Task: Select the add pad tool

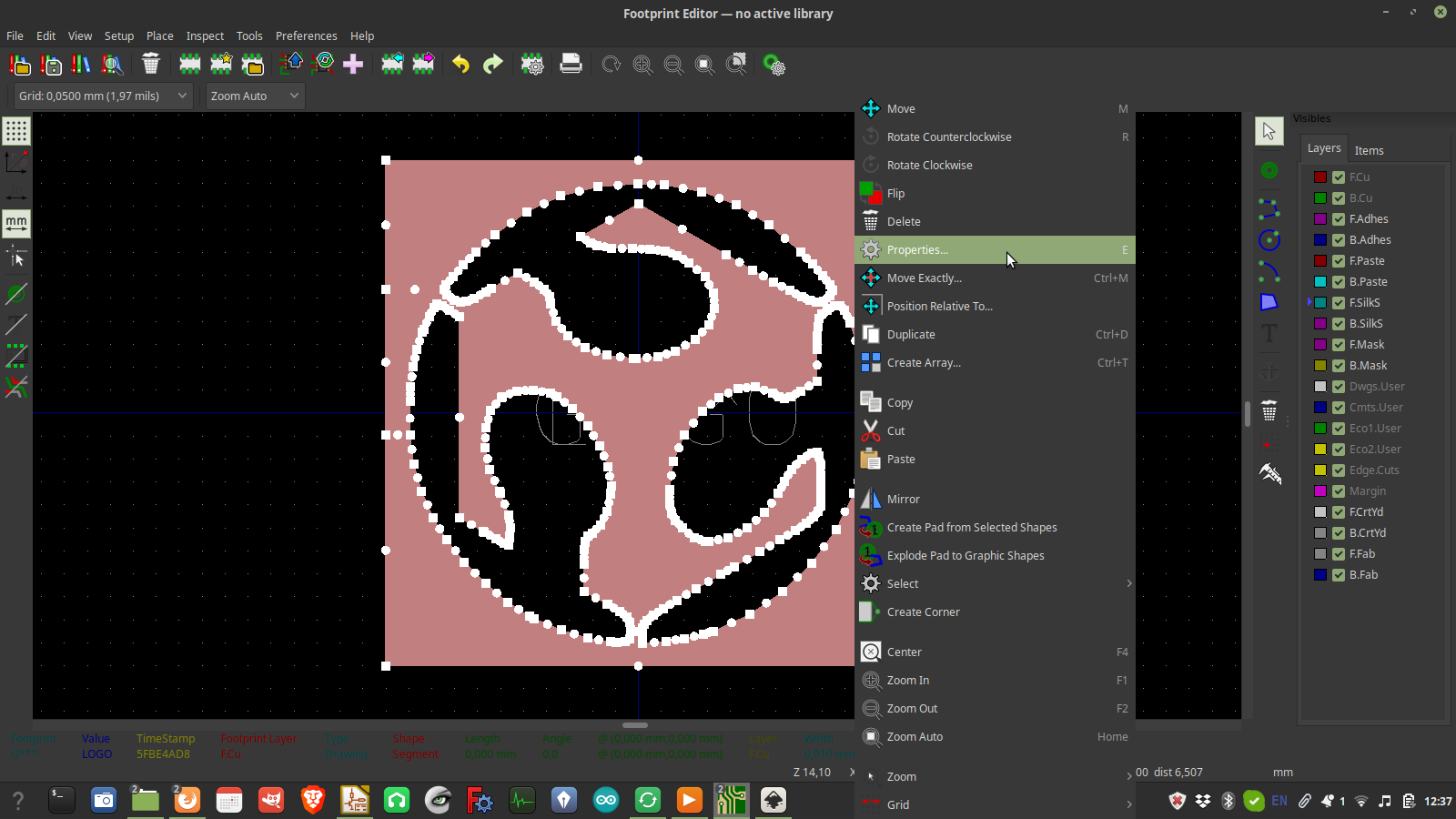Action: click(1269, 170)
